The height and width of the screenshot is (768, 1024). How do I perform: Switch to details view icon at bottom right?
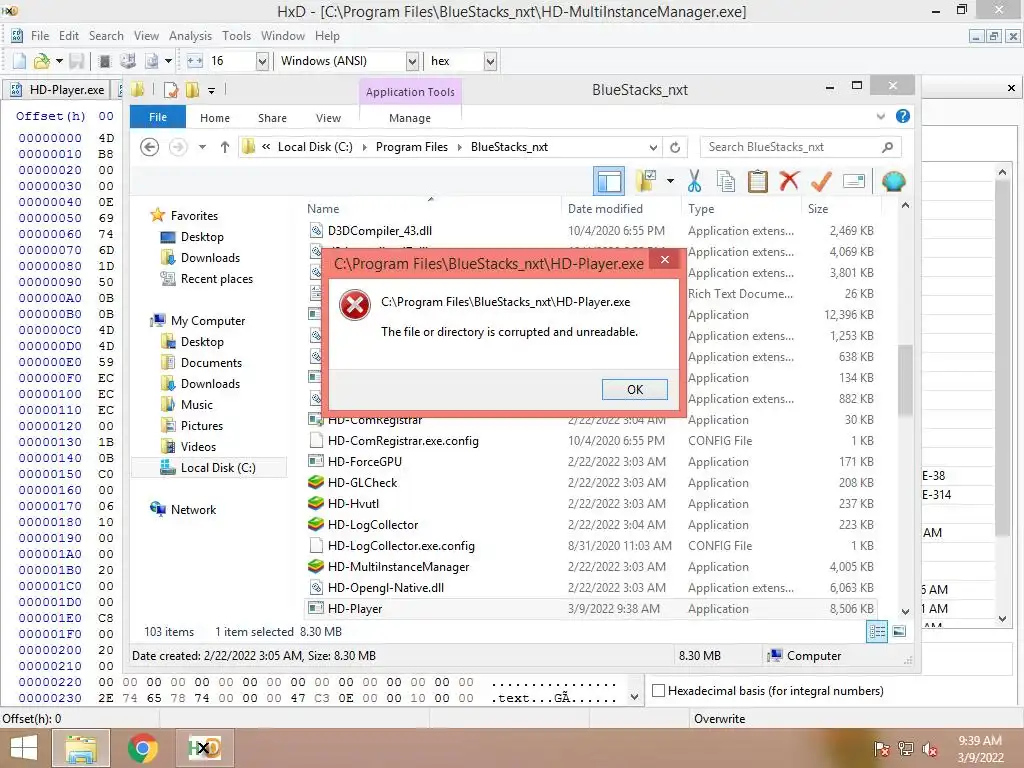[x=876, y=632]
